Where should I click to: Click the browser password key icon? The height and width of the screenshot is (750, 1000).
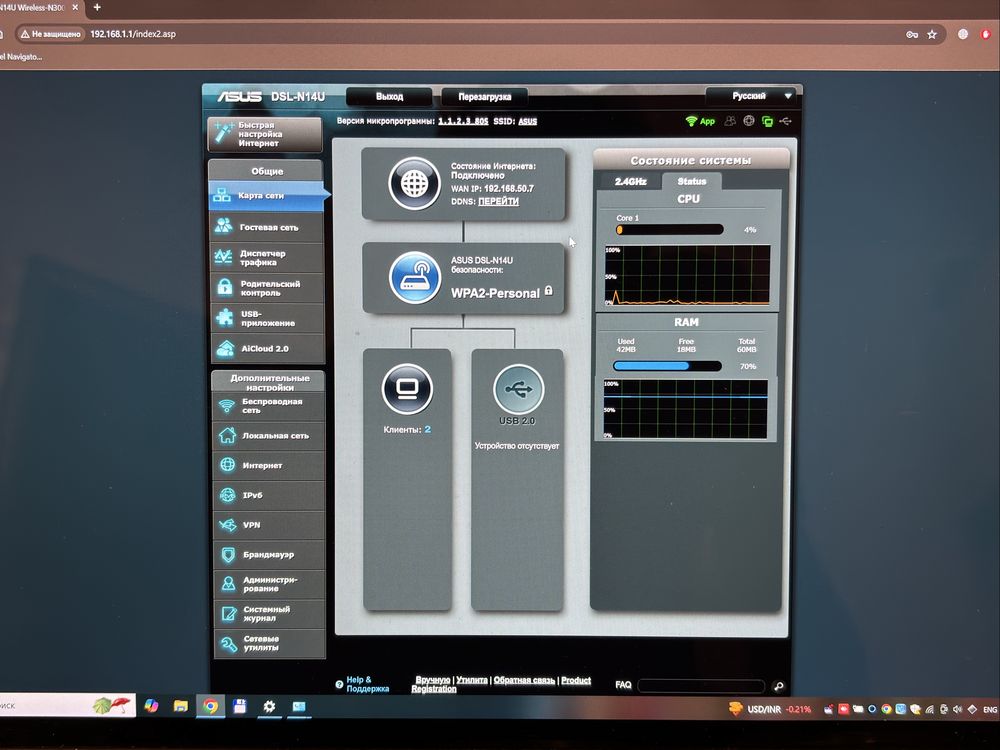tap(912, 34)
